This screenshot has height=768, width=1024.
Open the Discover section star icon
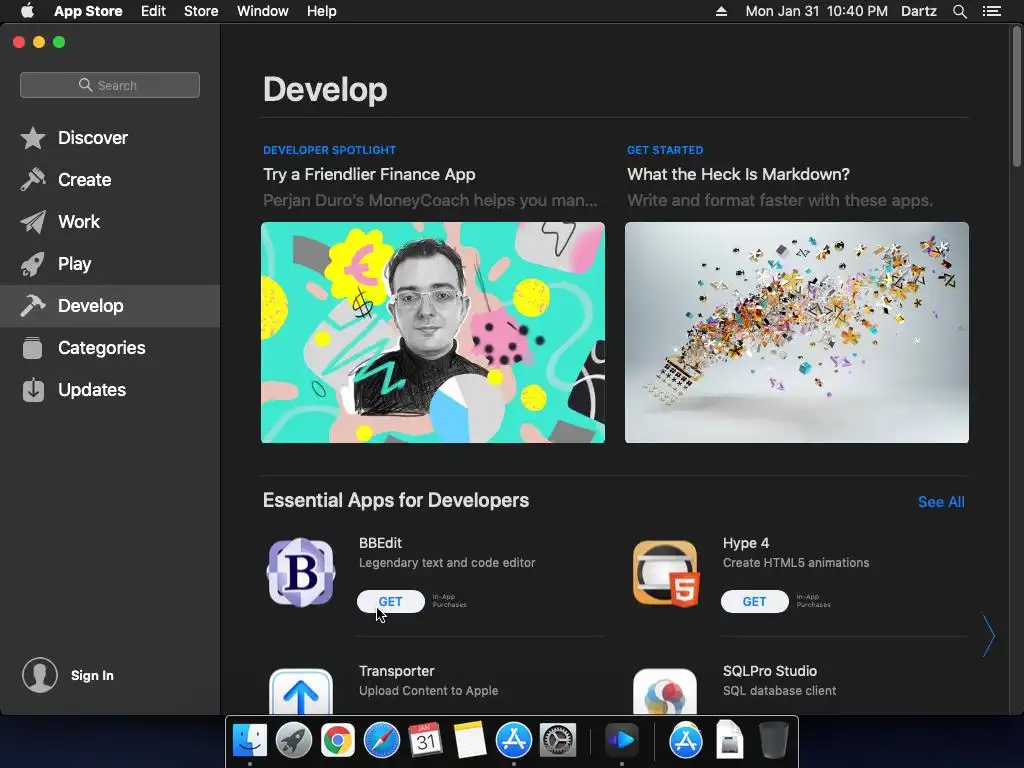pos(33,138)
